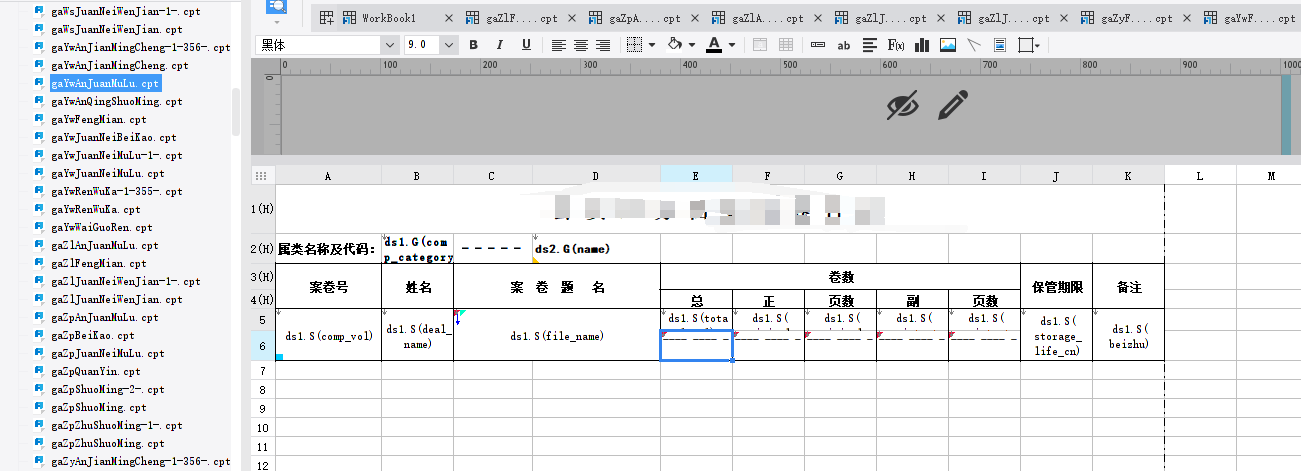Insert a slope line with the diagonal icon
Viewport: 1301px width, 471px height.
click(x=973, y=45)
